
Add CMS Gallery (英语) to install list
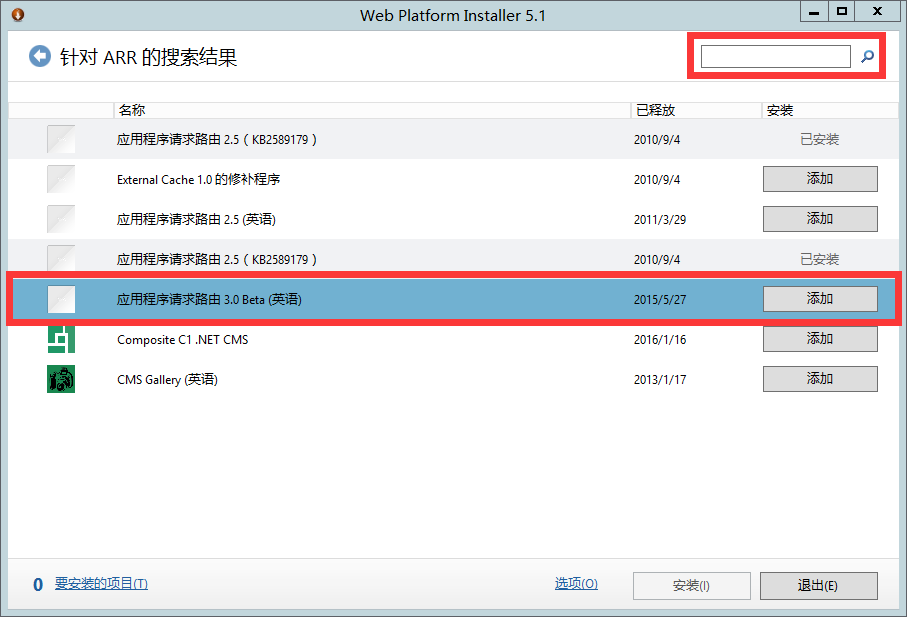point(819,379)
